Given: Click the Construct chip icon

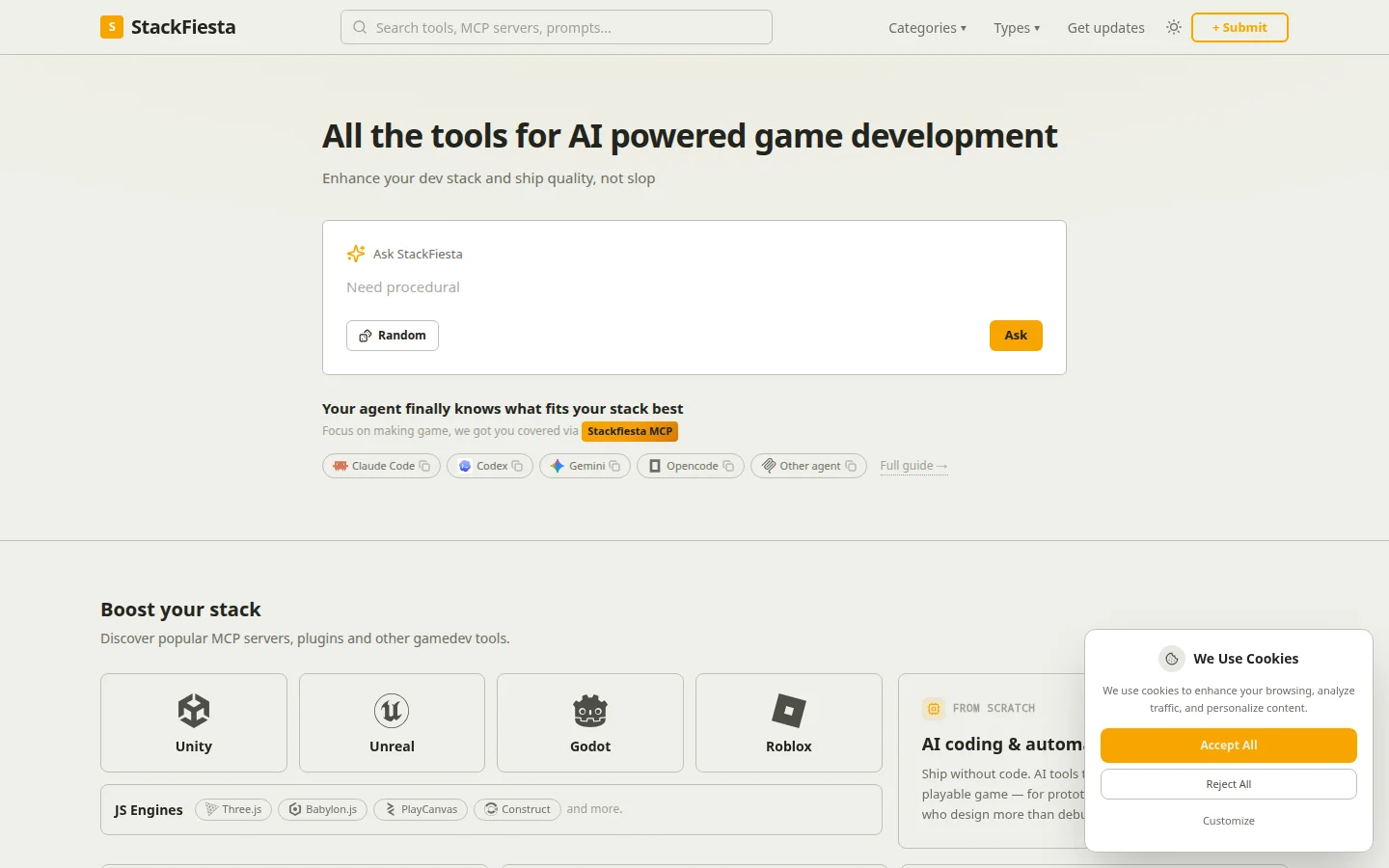Looking at the screenshot, I should click(x=491, y=809).
